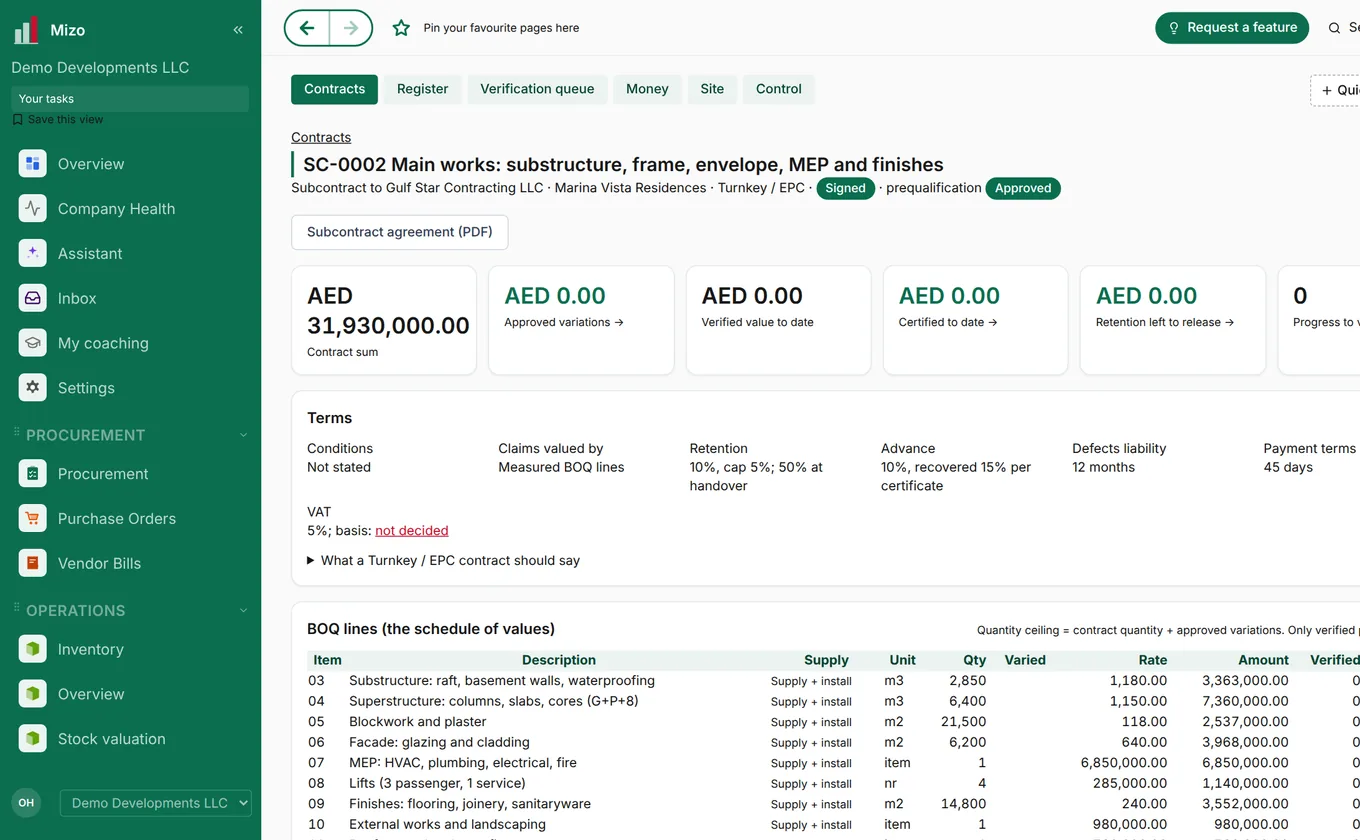Collapse the sidebar with double-chevron icon
Viewport: 1360px width, 840px height.
click(238, 30)
